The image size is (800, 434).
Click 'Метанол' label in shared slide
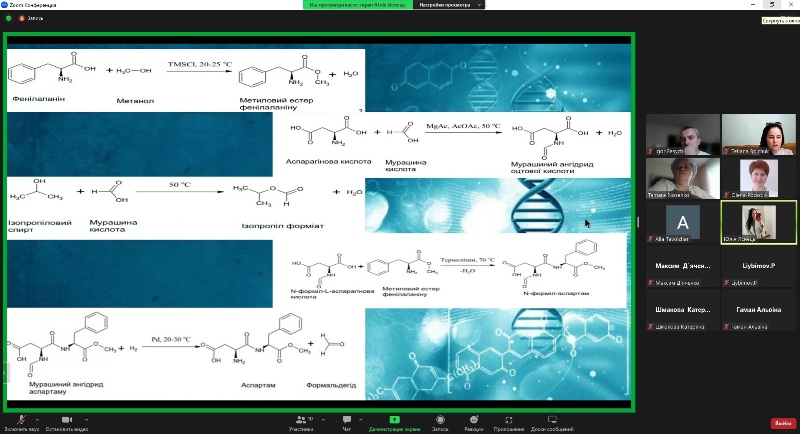(x=135, y=101)
